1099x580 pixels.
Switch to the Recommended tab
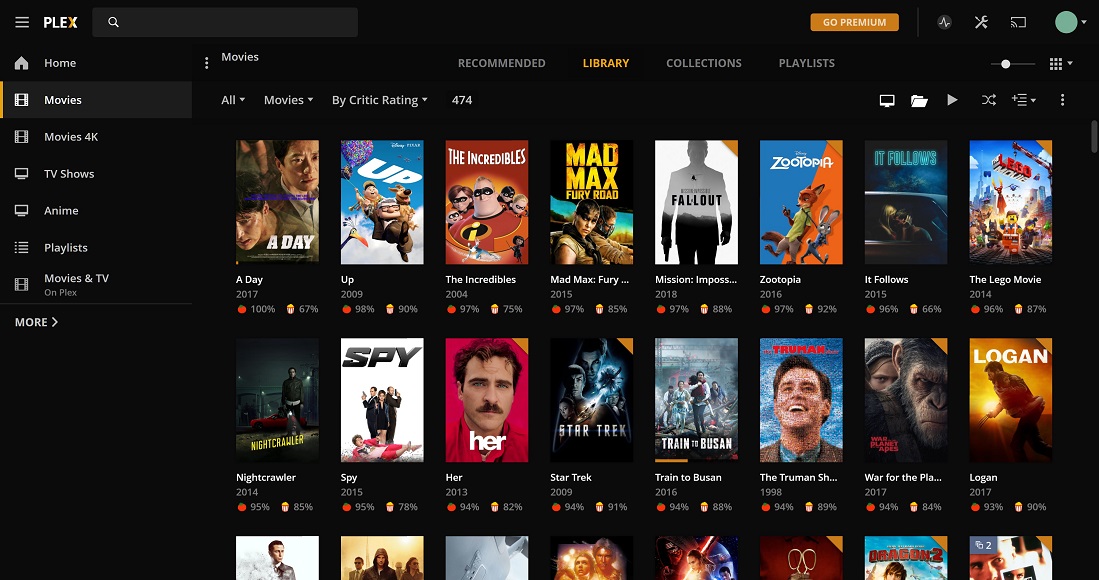[501, 63]
